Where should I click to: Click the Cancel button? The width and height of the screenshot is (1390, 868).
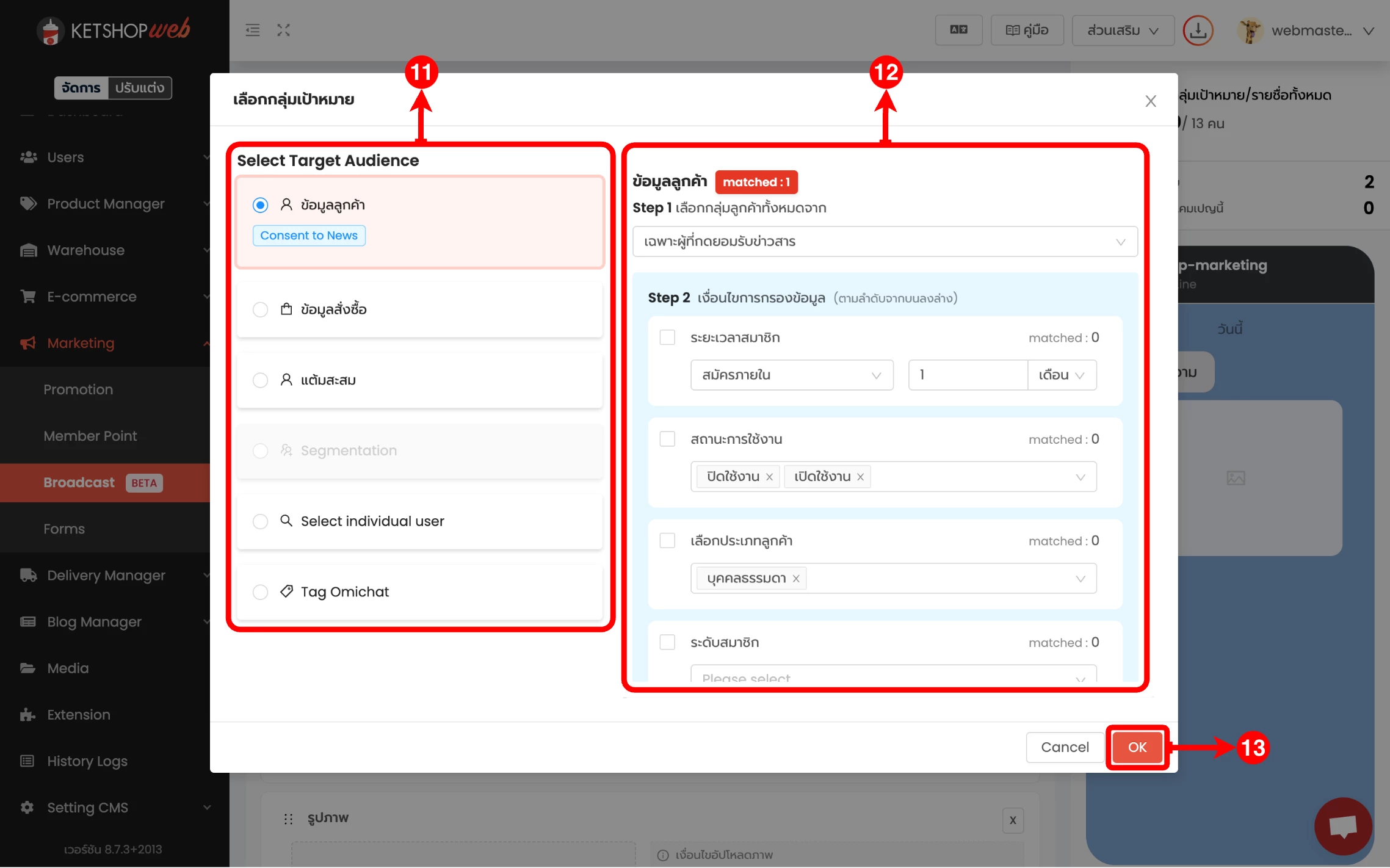(x=1064, y=747)
